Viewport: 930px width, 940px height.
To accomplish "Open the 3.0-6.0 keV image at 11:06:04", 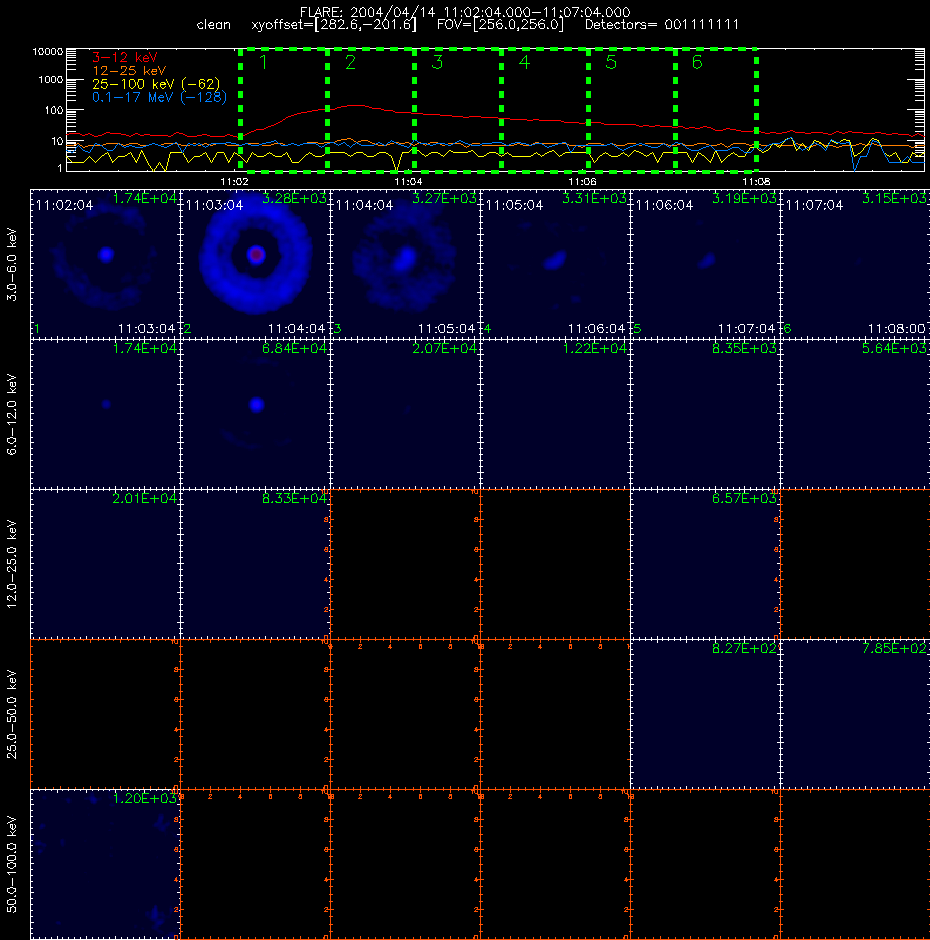I will [x=705, y=264].
